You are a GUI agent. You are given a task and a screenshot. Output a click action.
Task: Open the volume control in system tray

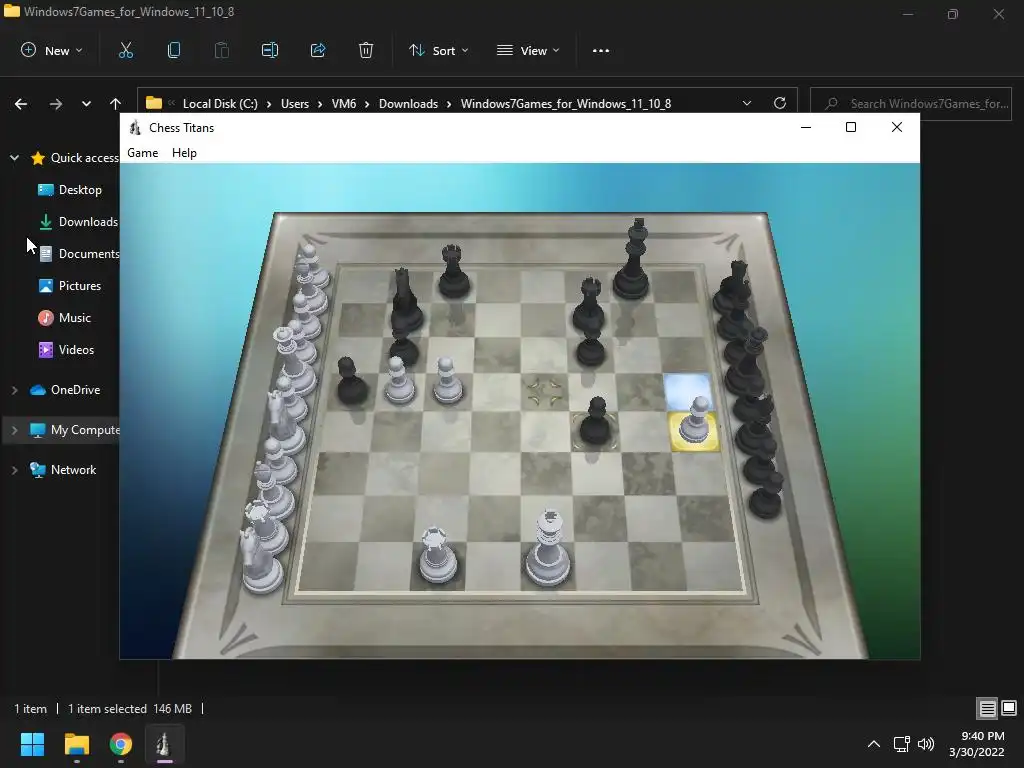(x=925, y=744)
